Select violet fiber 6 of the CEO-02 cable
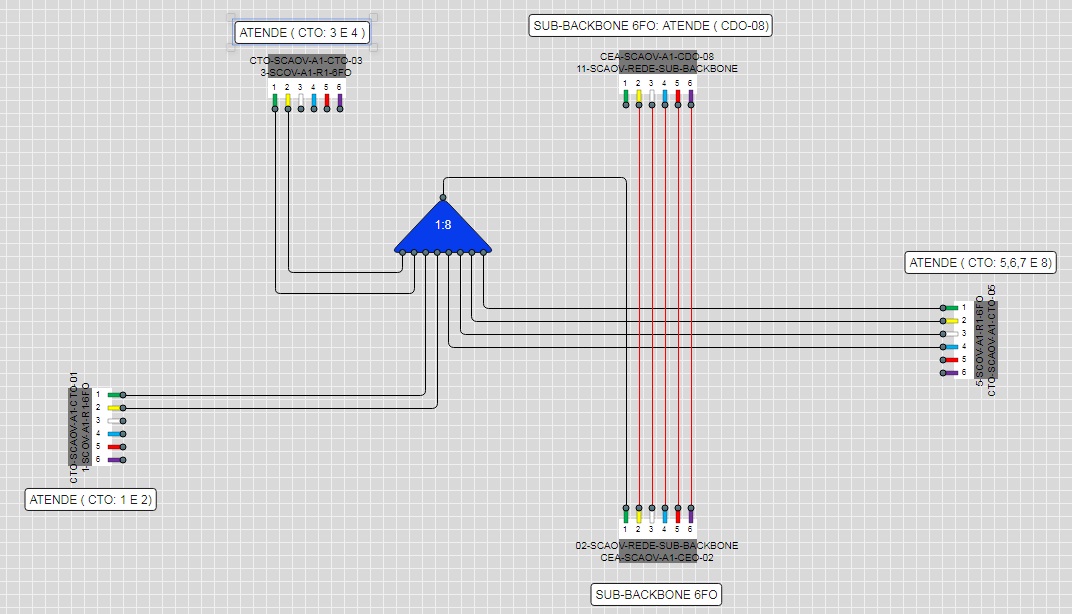Image resolution: width=1072 pixels, height=614 pixels. click(x=691, y=517)
